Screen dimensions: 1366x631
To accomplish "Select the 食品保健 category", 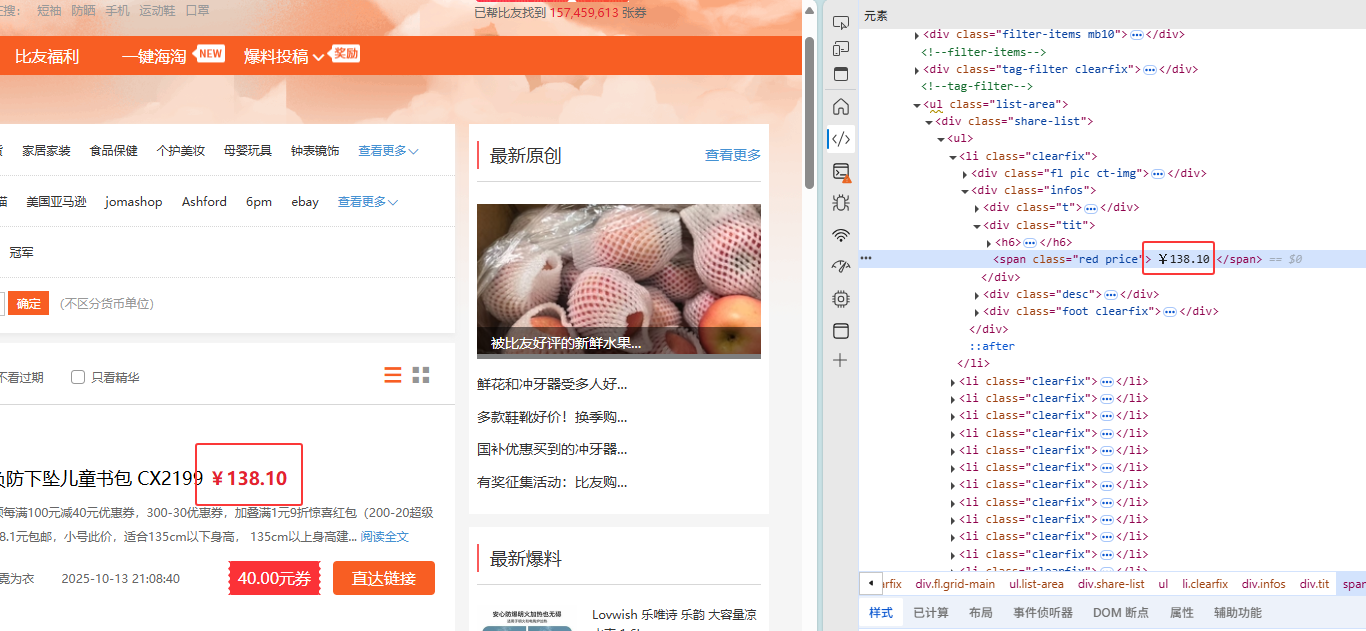I will [114, 151].
